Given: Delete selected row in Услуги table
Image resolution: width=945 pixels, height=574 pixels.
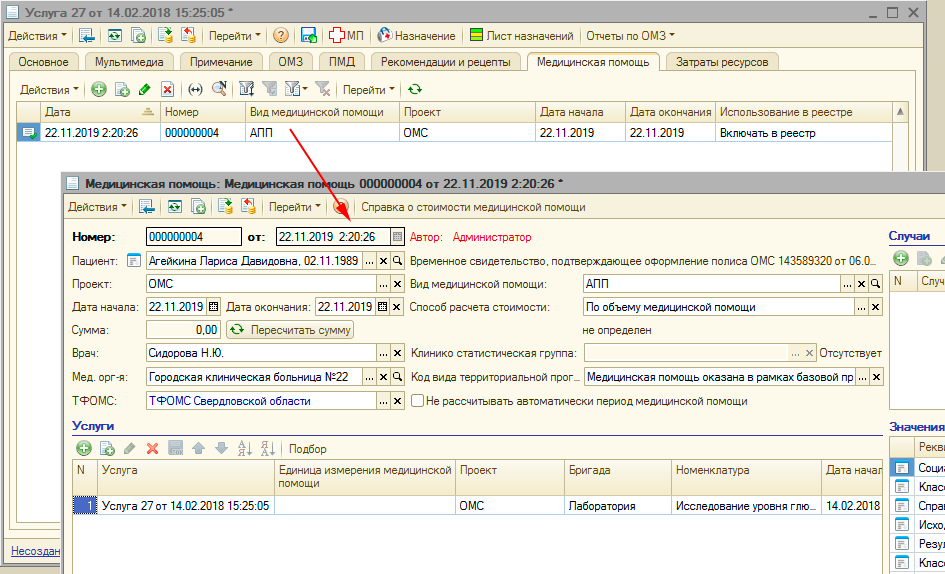Looking at the screenshot, I should click(x=153, y=449).
